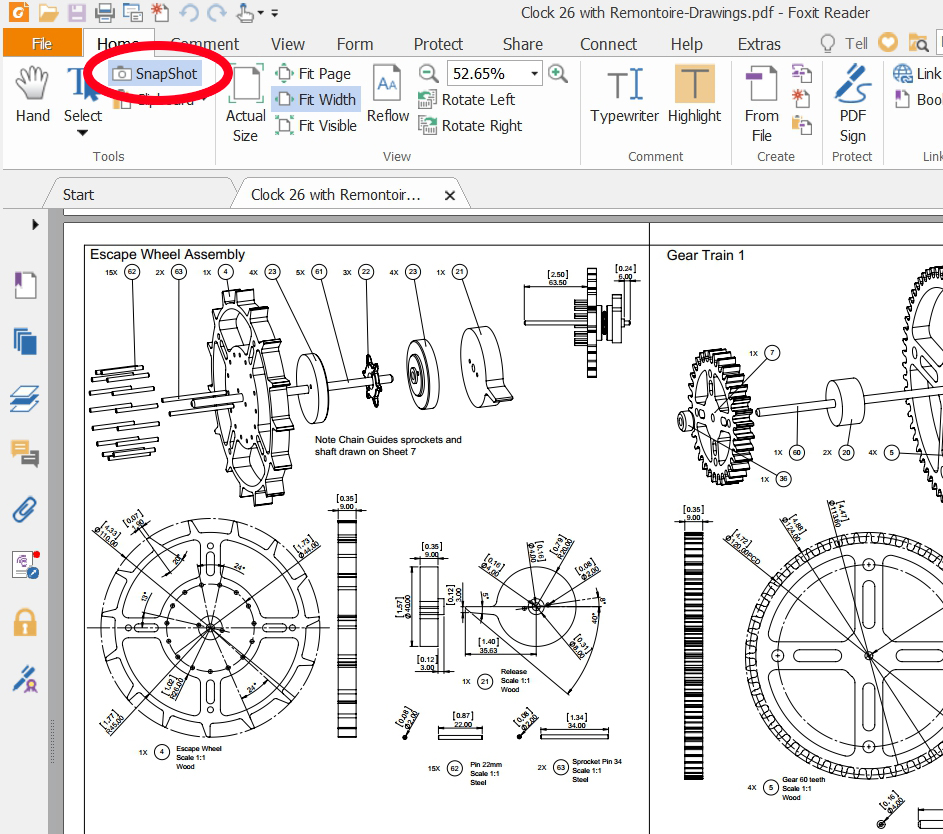Image resolution: width=943 pixels, height=834 pixels.
Task: Toggle Fit Width view
Action: tap(316, 99)
